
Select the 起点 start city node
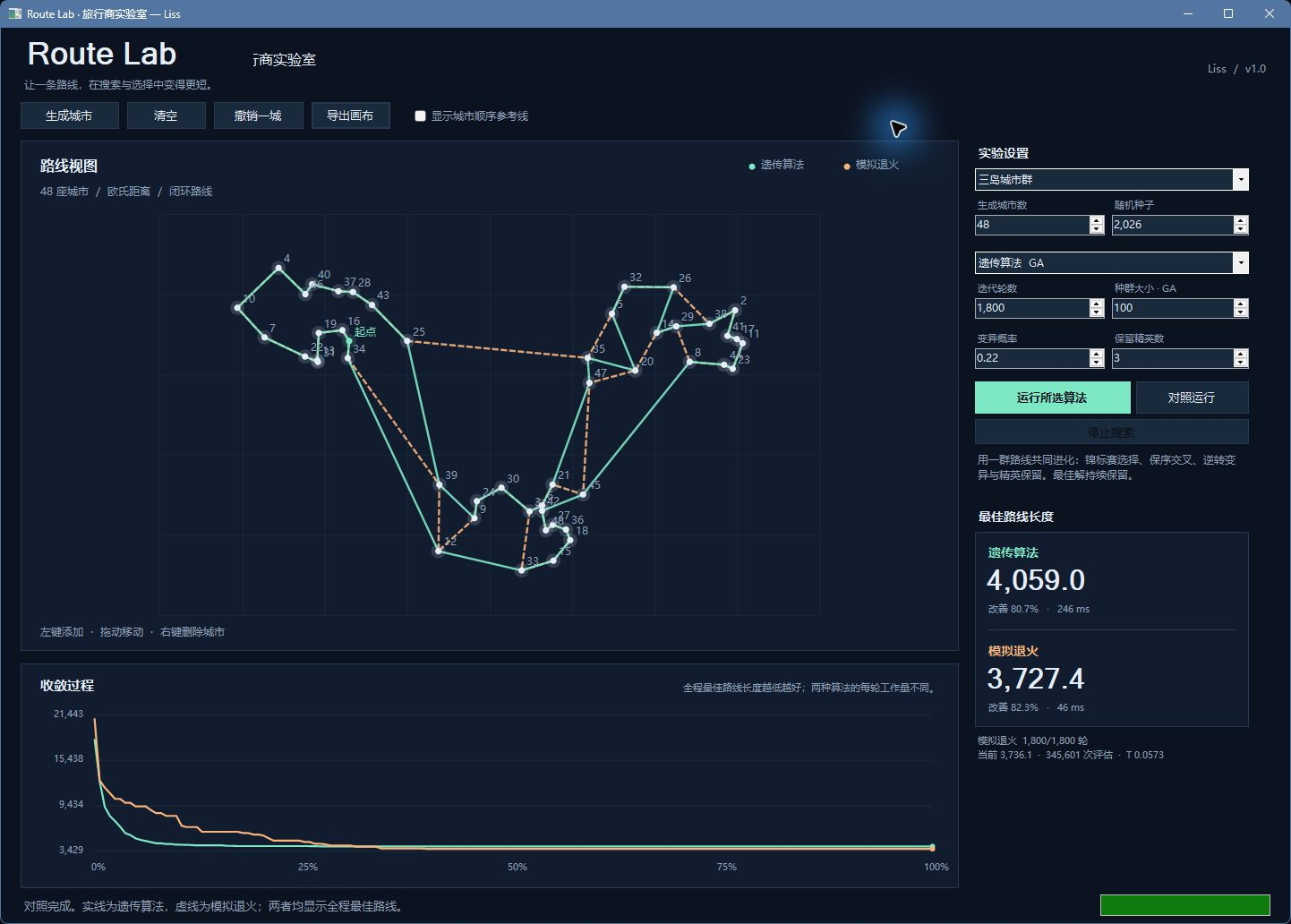[349, 340]
